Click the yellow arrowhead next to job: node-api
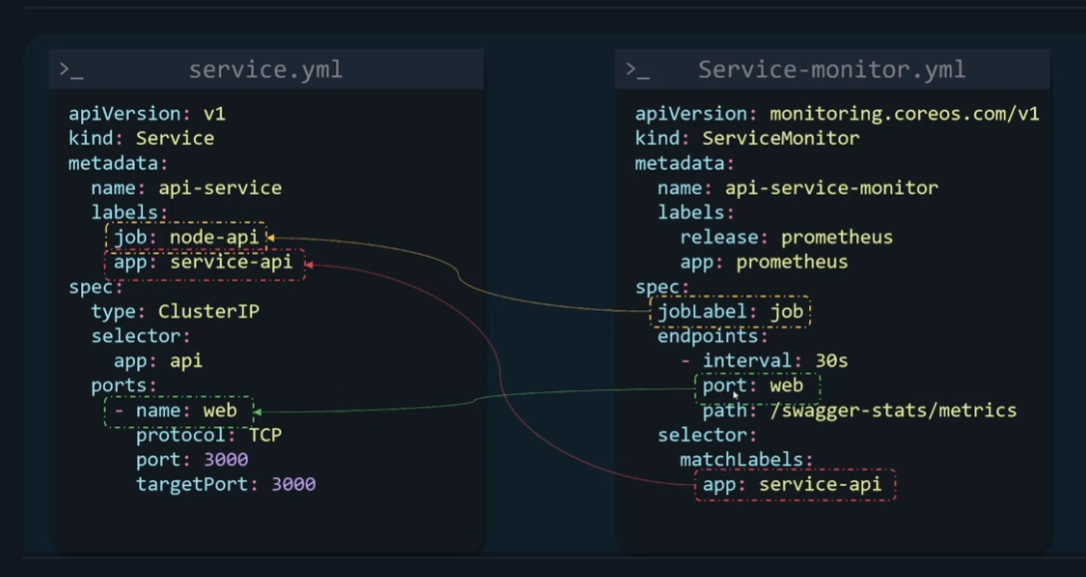The image size is (1086, 577). (270, 238)
